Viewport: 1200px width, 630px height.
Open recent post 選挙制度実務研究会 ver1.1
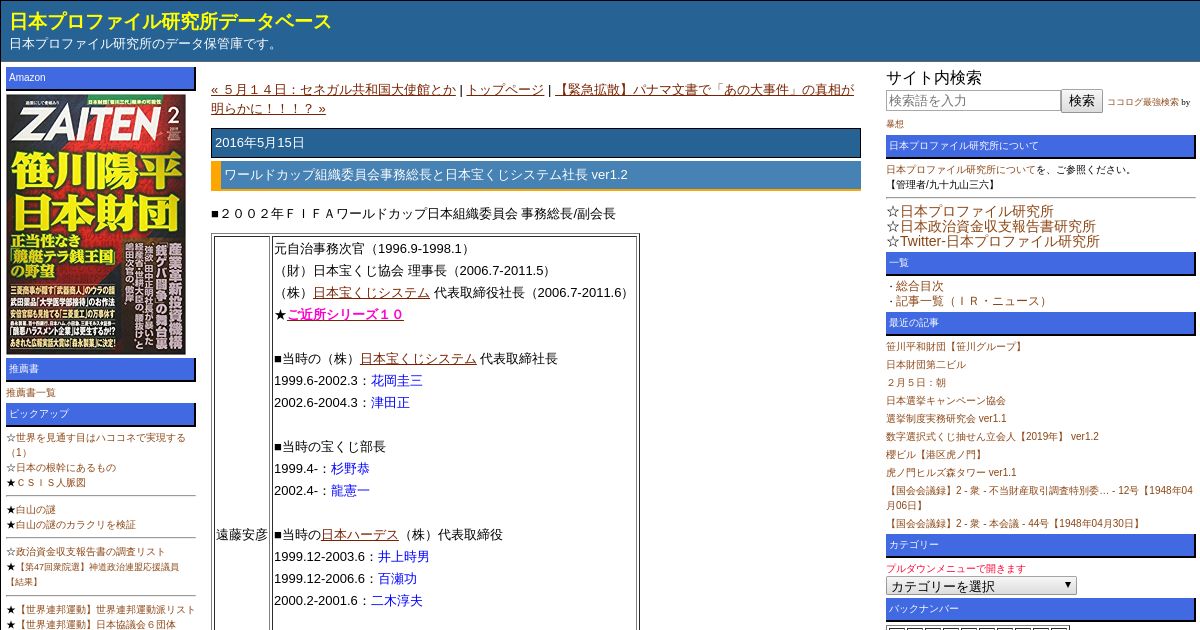tap(946, 419)
